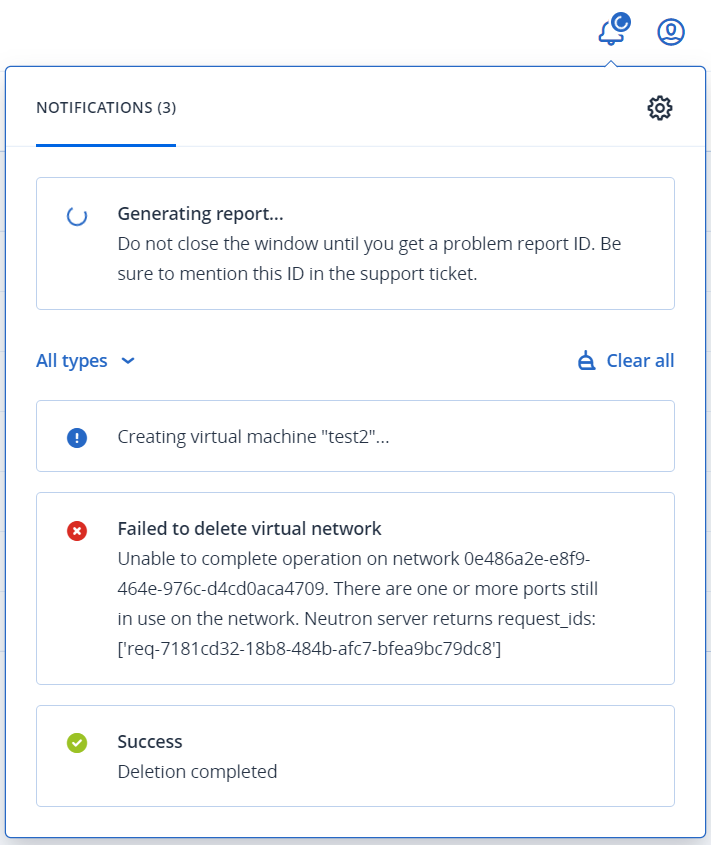Click the request ID text req-7181cd32
This screenshot has width=711, height=845.
309,649
